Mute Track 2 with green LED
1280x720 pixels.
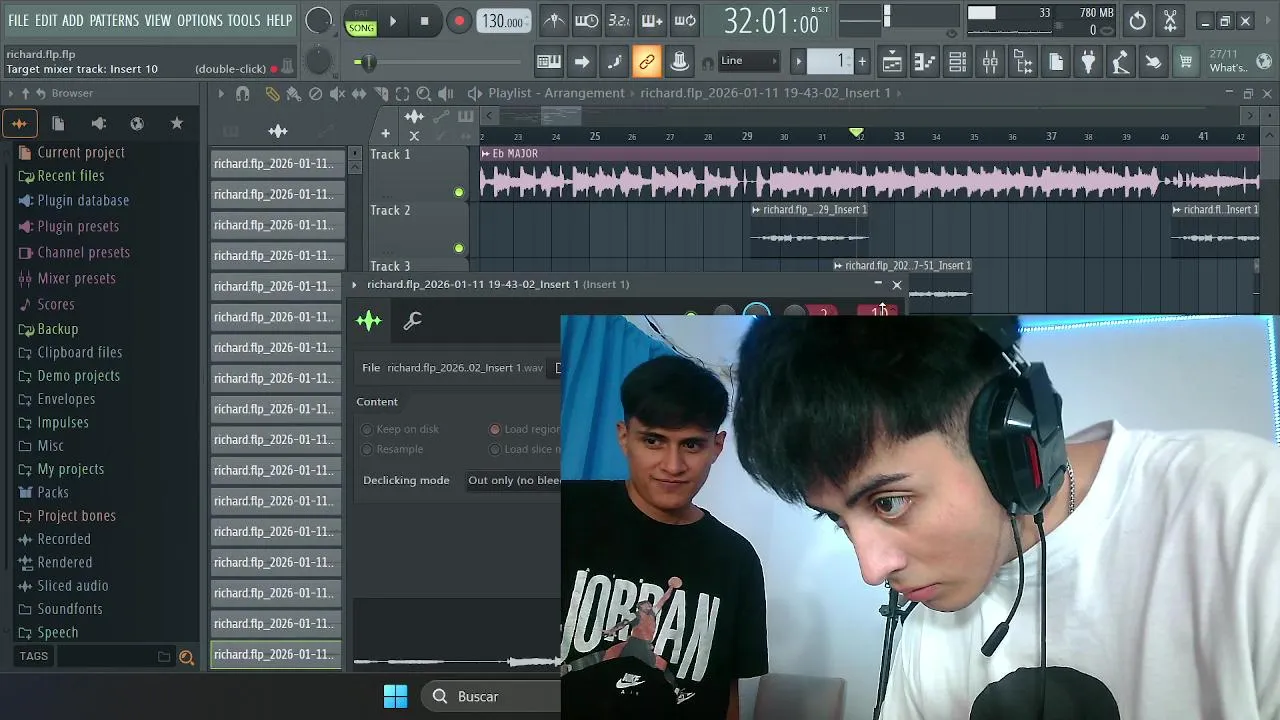click(459, 248)
